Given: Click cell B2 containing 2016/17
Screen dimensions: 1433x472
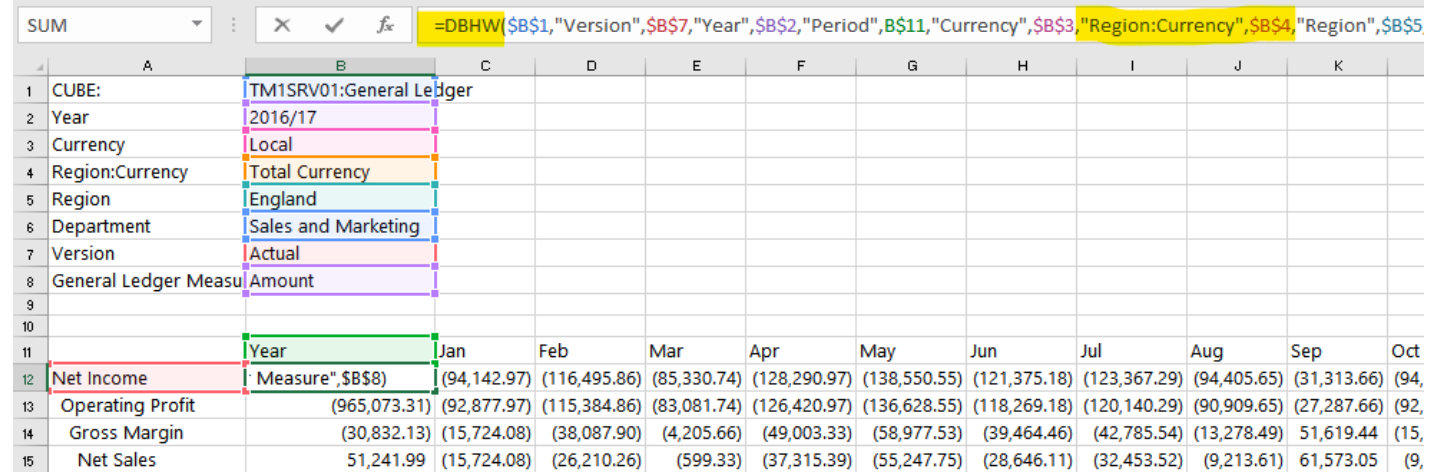Looking at the screenshot, I should tap(341, 117).
